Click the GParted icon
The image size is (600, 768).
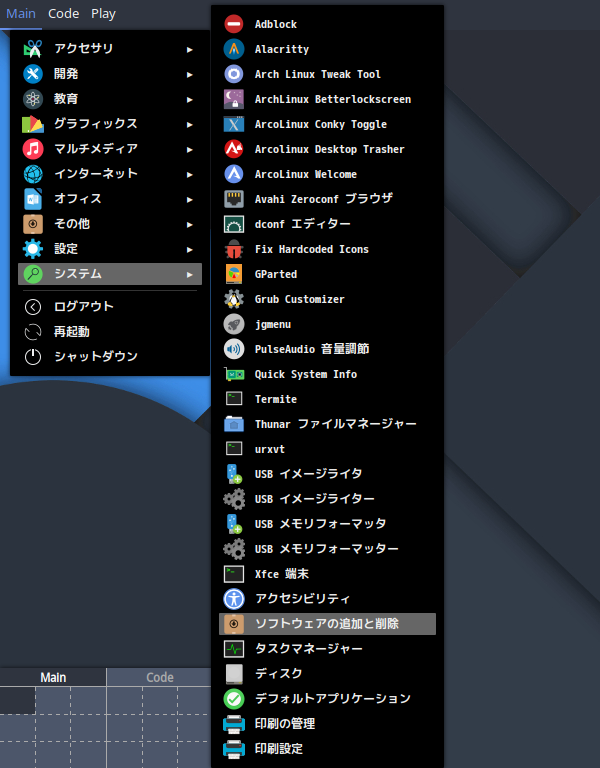tap(234, 274)
